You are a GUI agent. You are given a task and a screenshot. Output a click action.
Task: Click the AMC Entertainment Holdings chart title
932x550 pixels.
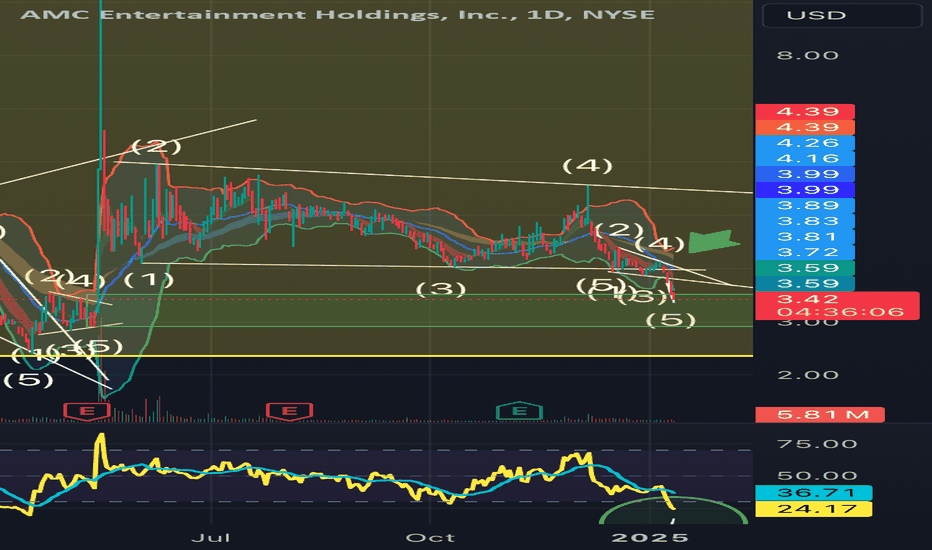tap(337, 14)
